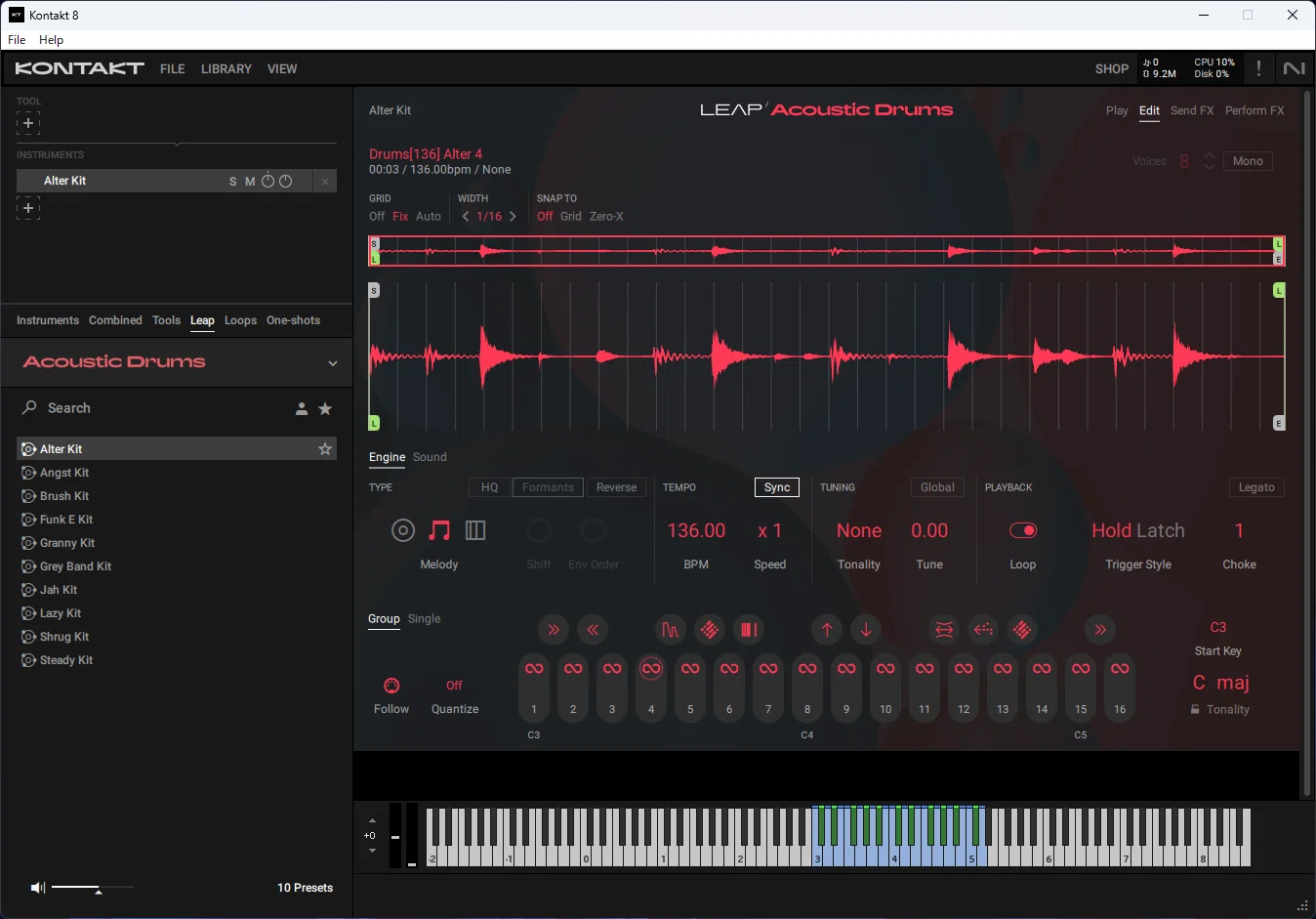The width and height of the screenshot is (1316, 919).
Task: Select the circular target engine type icon
Action: pyautogui.click(x=403, y=530)
